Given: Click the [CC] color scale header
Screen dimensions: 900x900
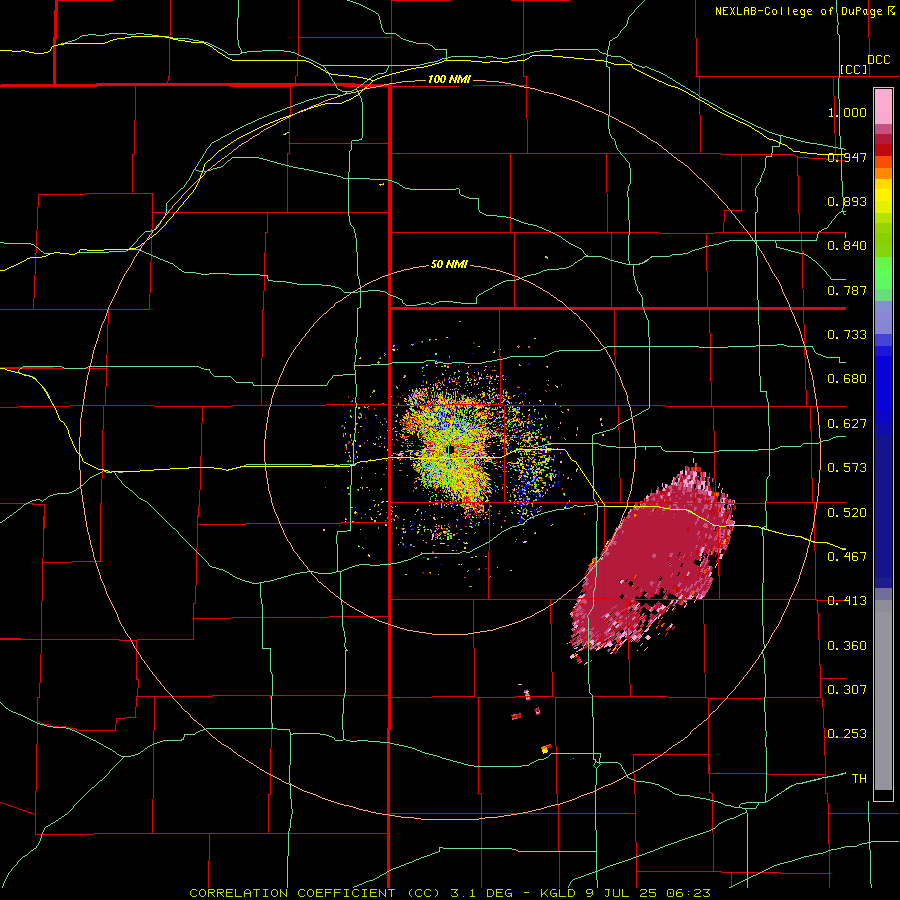Looking at the screenshot, I should pos(854,69).
